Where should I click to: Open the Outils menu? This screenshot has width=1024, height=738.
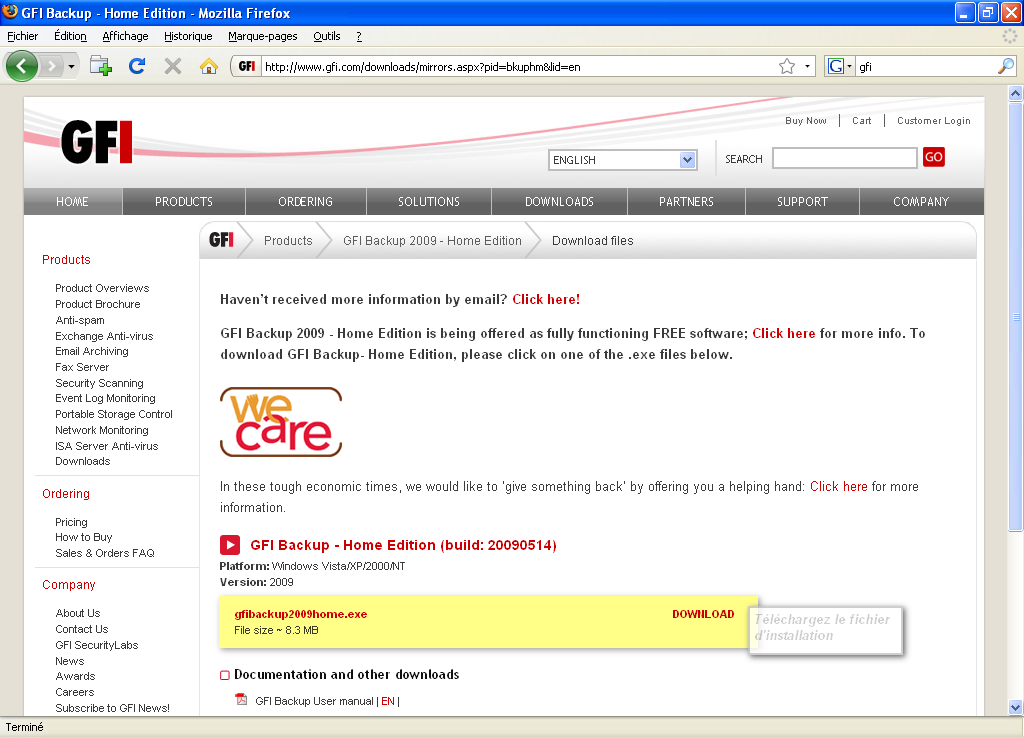[x=327, y=36]
